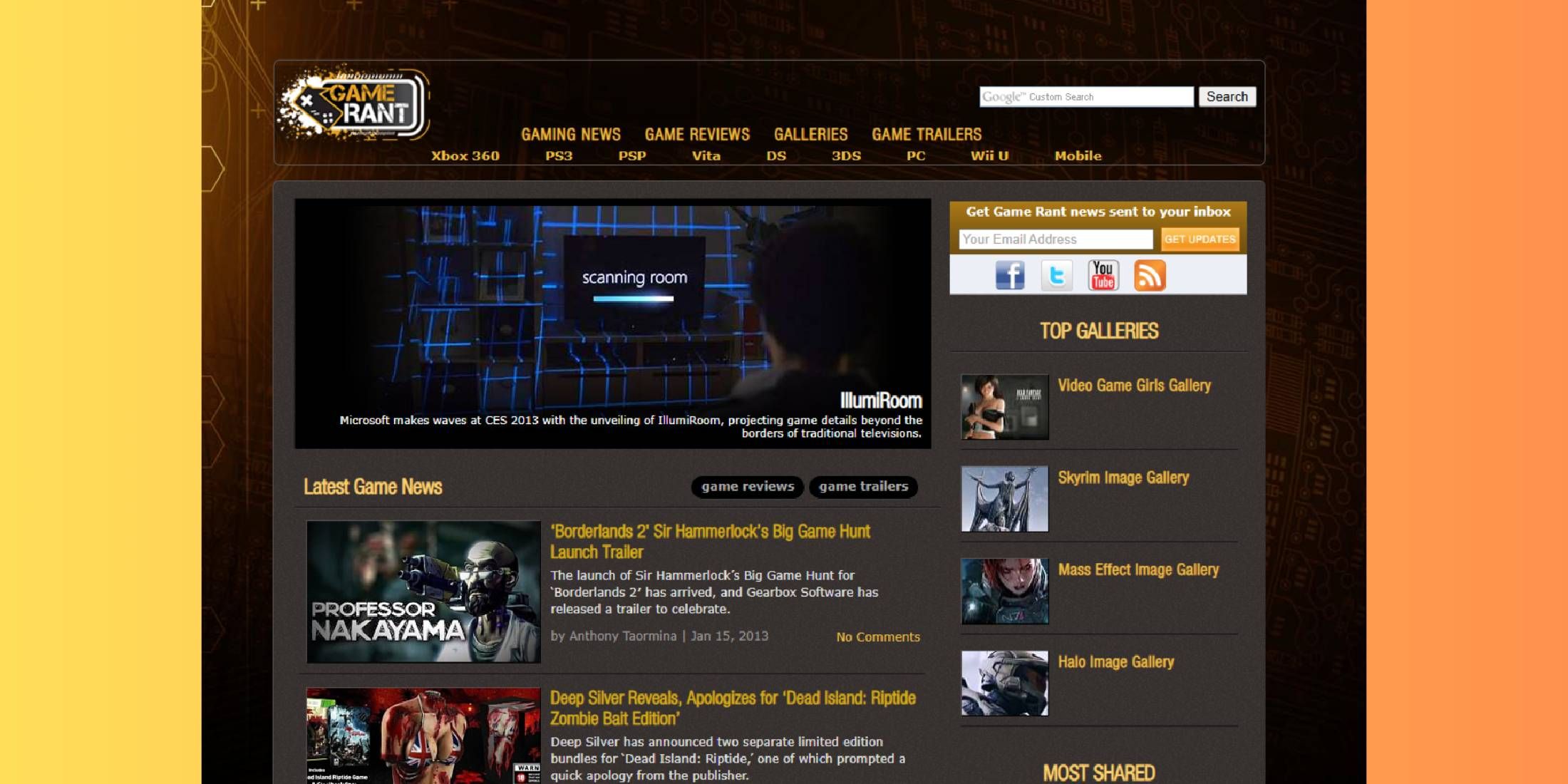This screenshot has width=1568, height=784.
Task: Open the Gaming News menu
Action: (571, 135)
